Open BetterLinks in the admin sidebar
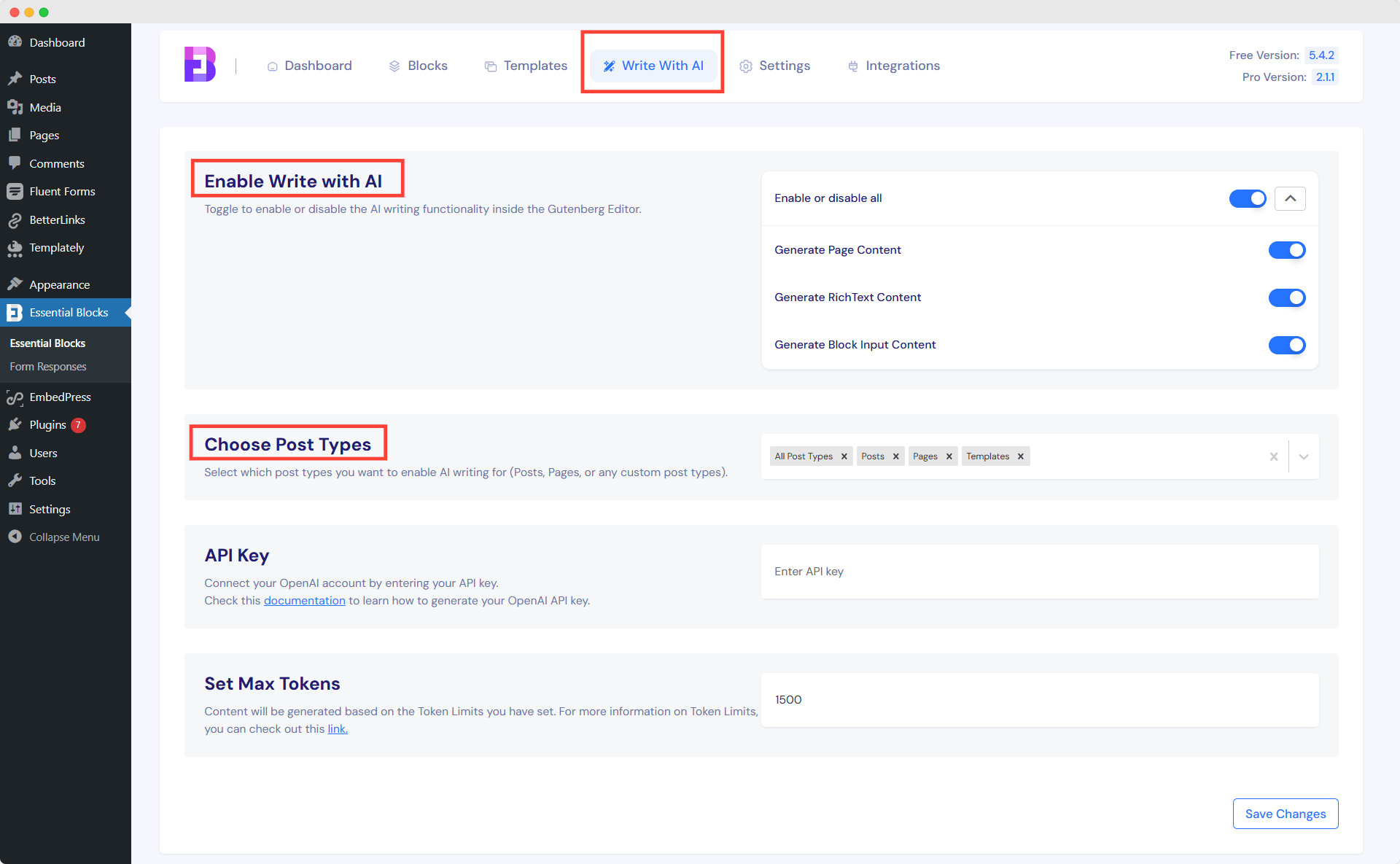Viewport: 1400px width, 864px height. [x=57, y=219]
